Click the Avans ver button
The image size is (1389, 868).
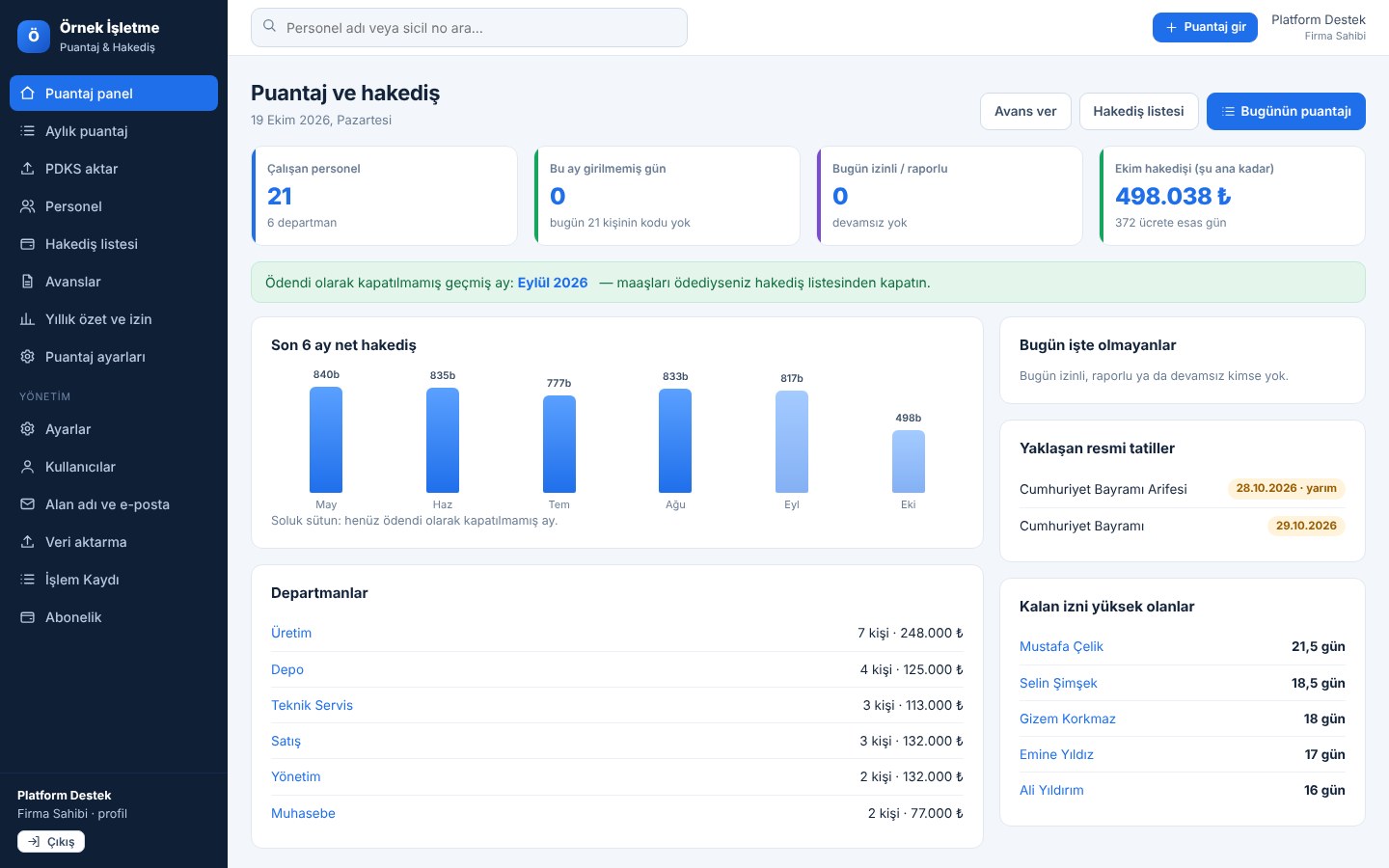click(x=1025, y=111)
